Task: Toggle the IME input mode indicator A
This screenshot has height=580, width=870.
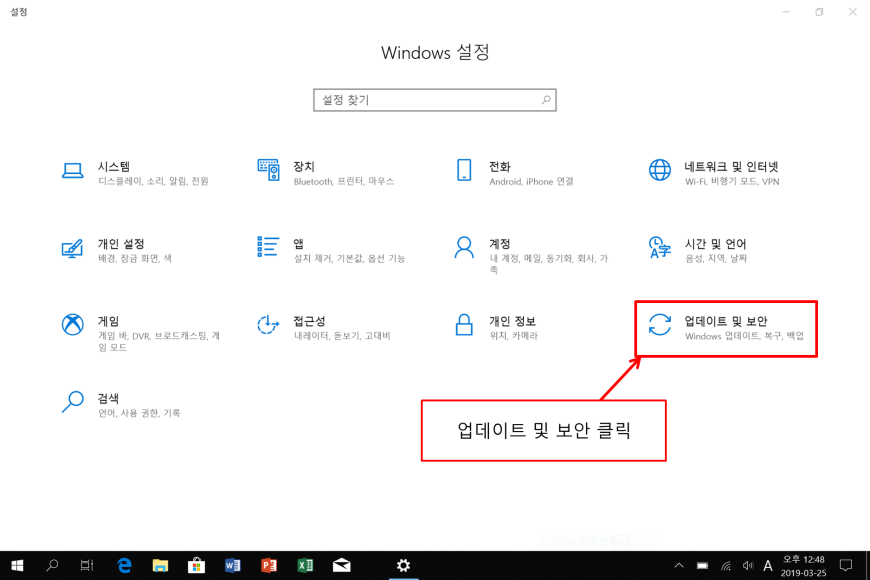Action: (768, 566)
